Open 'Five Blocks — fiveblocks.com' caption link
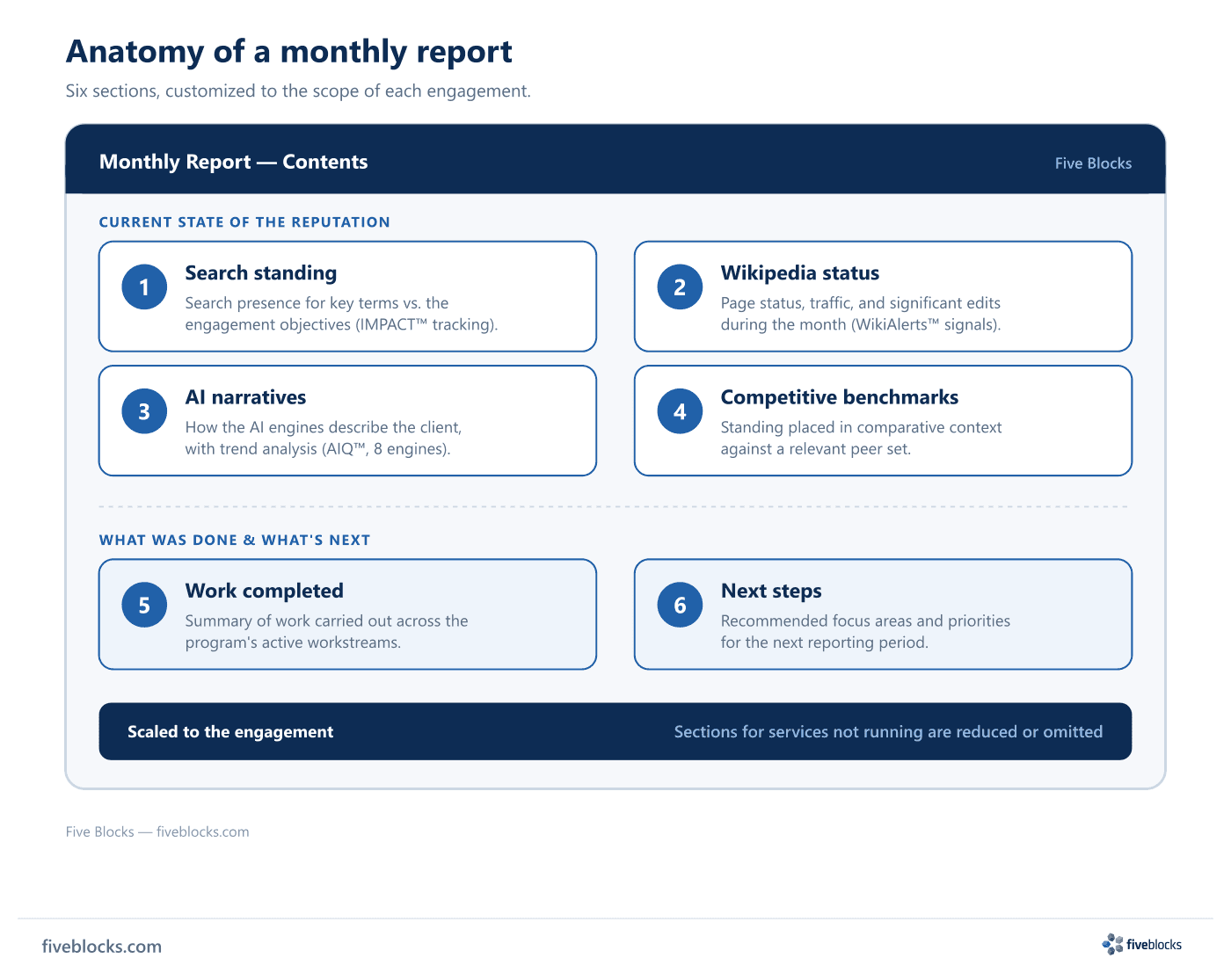The width and height of the screenshot is (1231, 980). coord(157,832)
